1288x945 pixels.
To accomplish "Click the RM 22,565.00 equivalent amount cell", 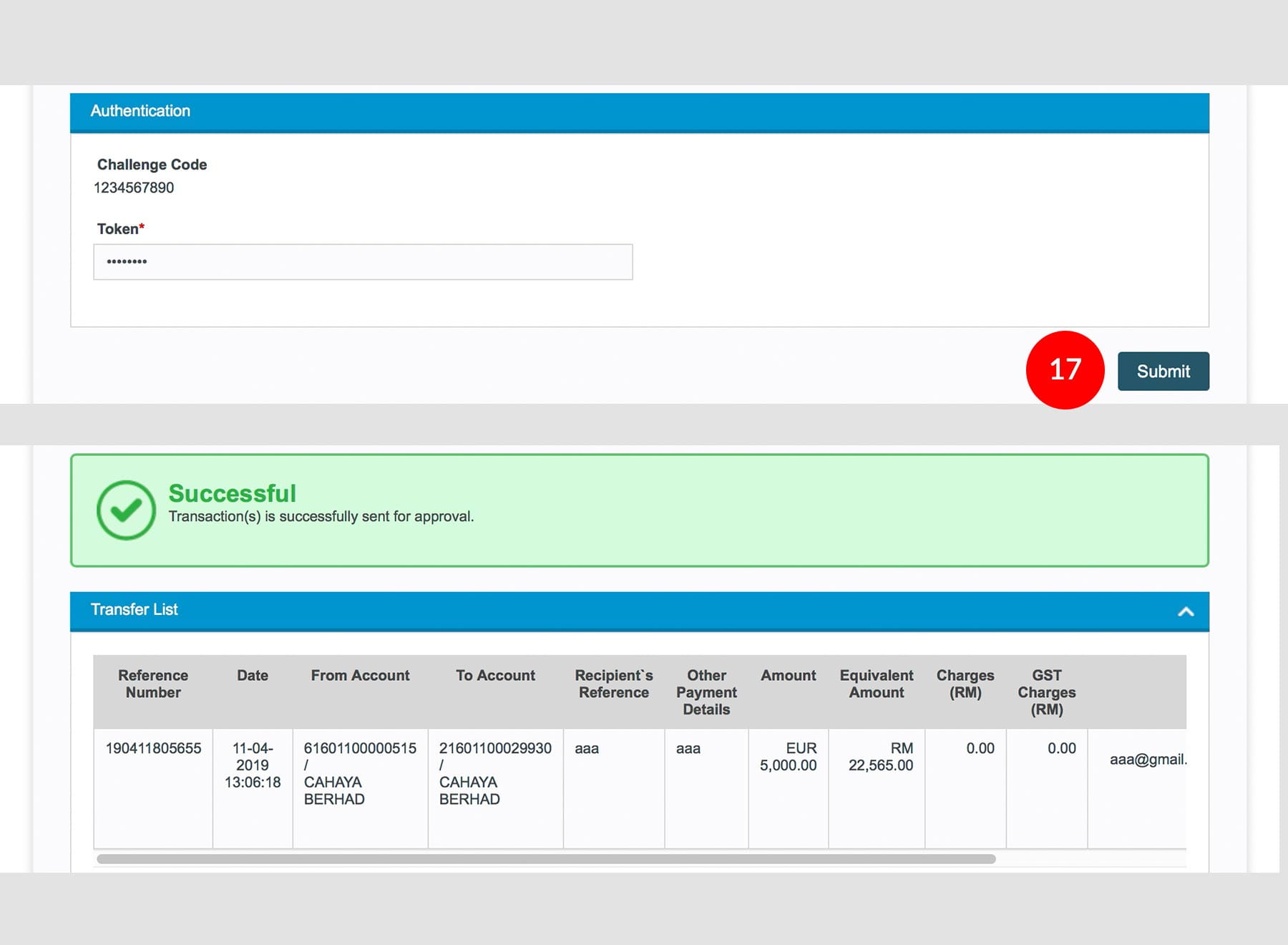I will tap(880, 757).
